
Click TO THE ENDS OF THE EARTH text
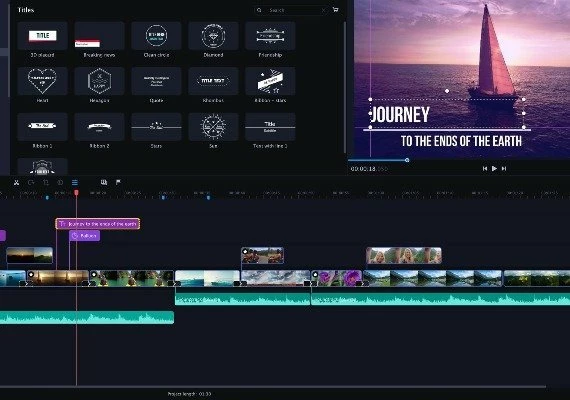click(x=461, y=141)
